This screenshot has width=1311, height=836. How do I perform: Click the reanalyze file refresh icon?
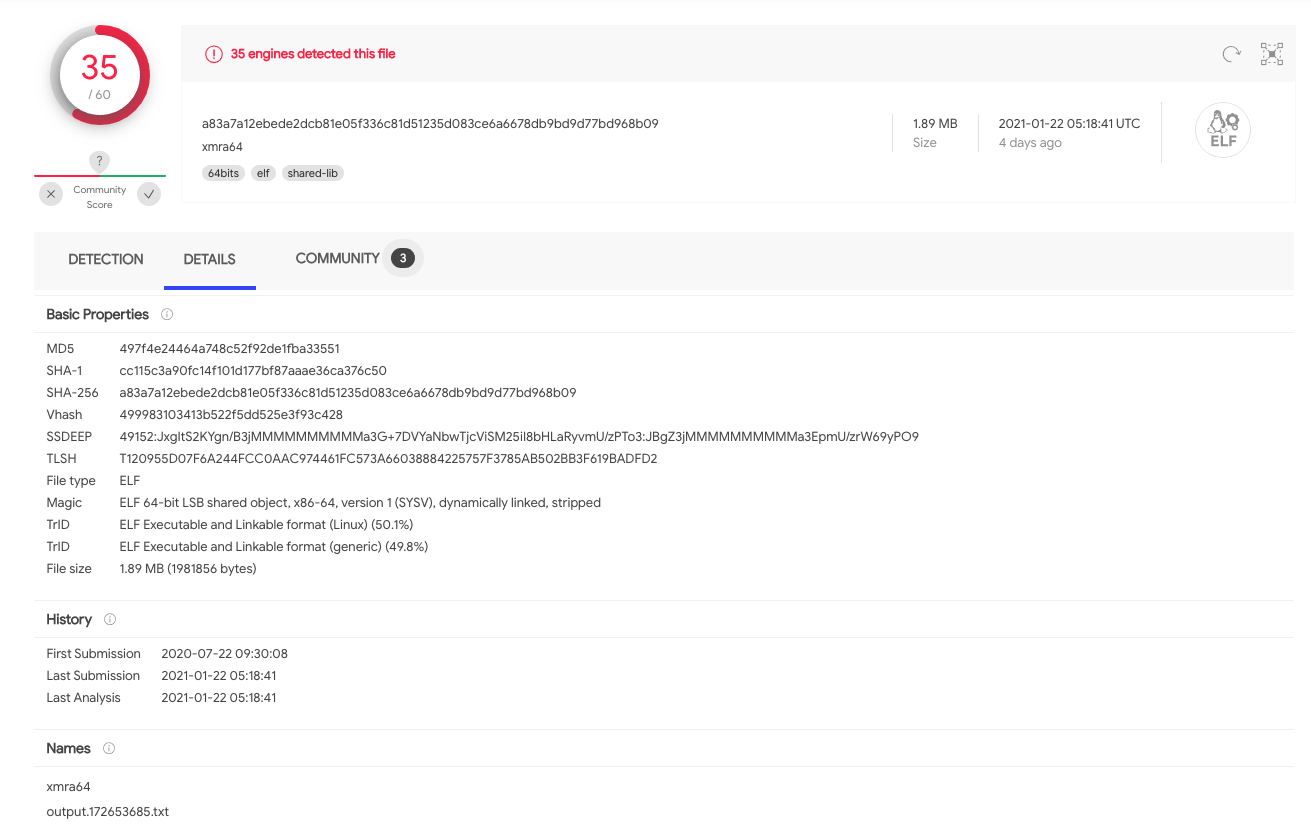1230,53
